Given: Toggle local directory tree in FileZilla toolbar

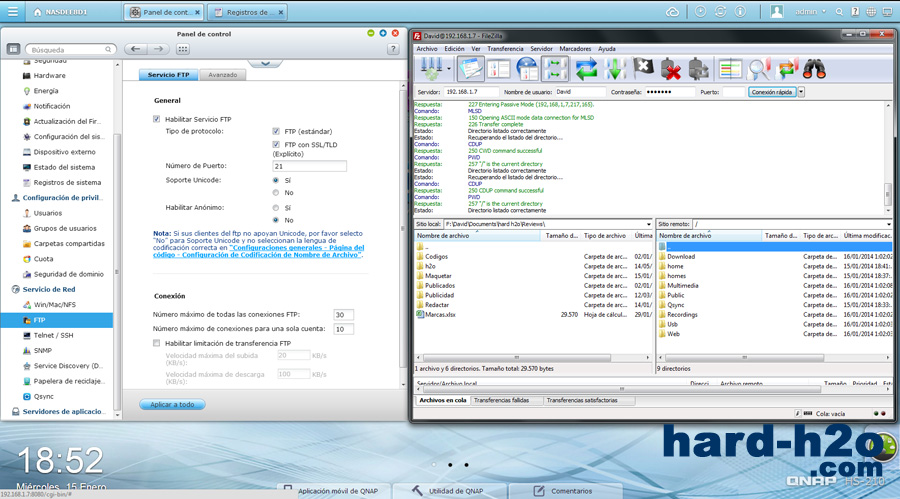Looking at the screenshot, I should click(x=499, y=69).
